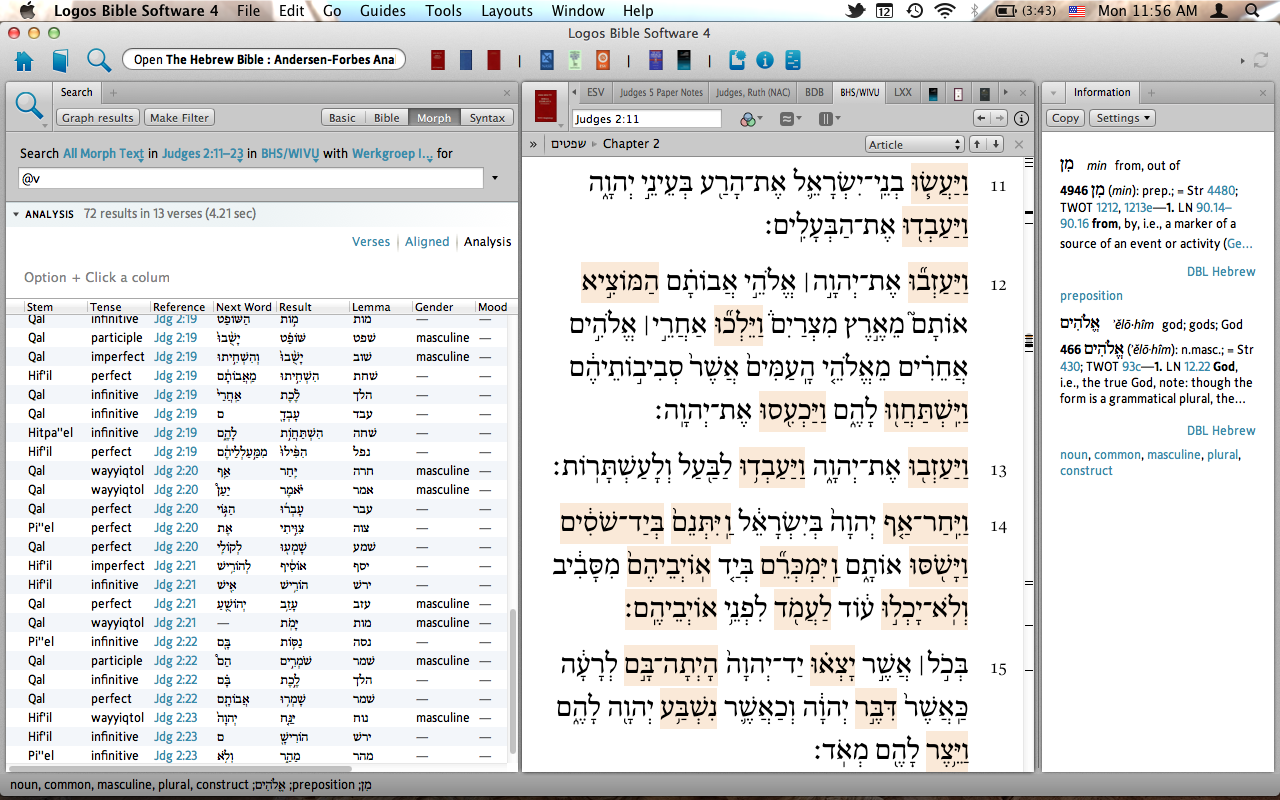The height and width of the screenshot is (800, 1280).
Task: Open the parallel resources icon
Action: coord(826,119)
